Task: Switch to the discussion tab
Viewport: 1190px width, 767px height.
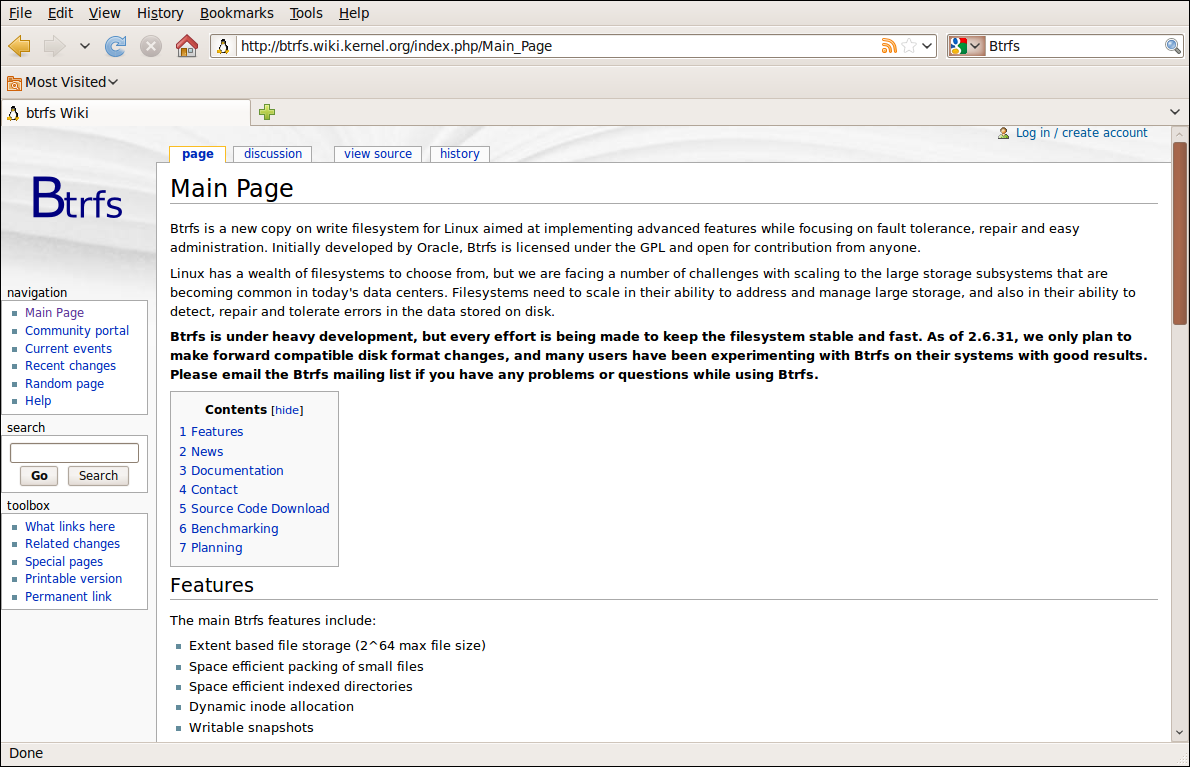Action: point(272,154)
